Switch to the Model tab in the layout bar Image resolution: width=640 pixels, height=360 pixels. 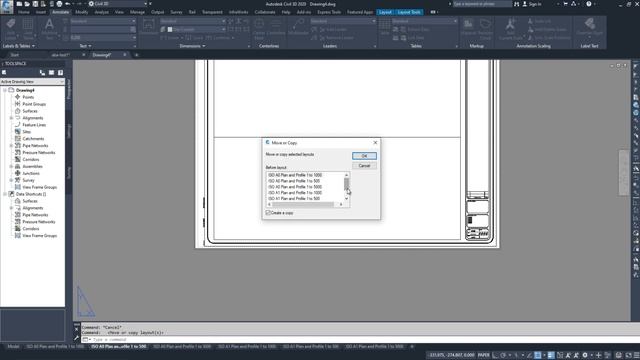pos(13,347)
